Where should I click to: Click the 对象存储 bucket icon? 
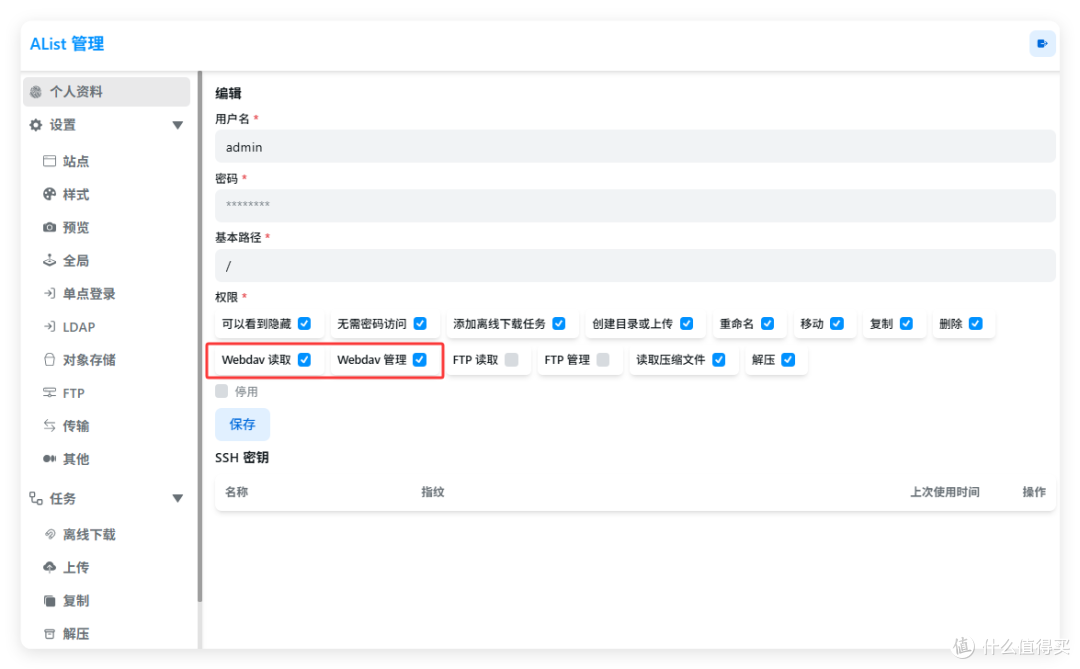click(49, 360)
